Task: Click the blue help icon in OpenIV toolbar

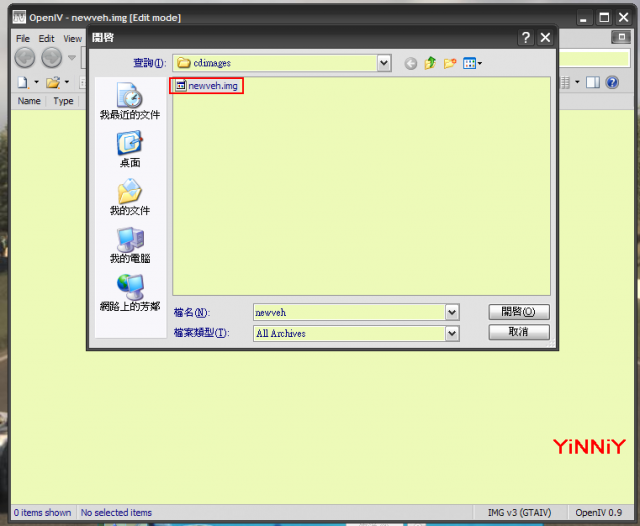Action: [x=612, y=82]
